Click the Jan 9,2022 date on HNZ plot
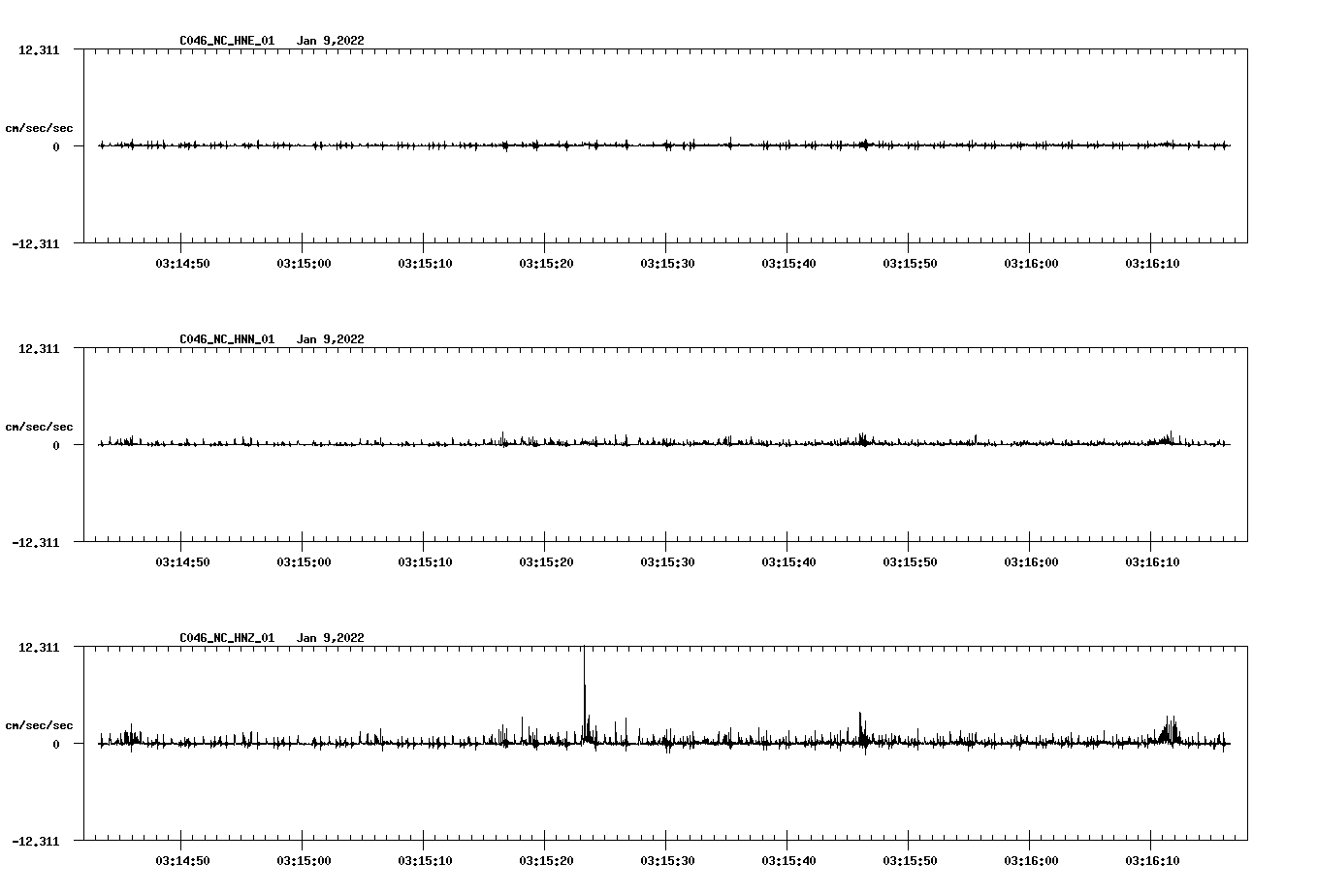The height and width of the screenshot is (896, 1317). click(x=330, y=638)
